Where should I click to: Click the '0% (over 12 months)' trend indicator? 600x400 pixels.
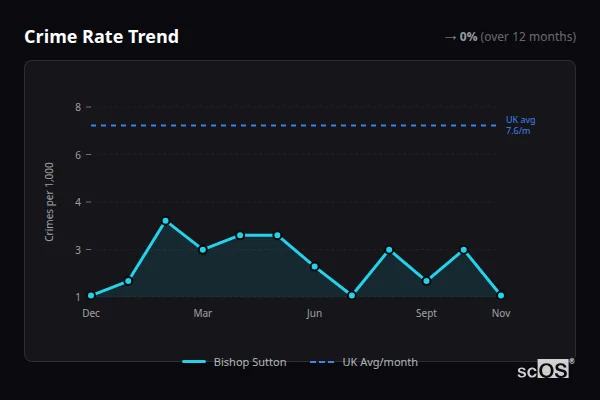point(510,37)
